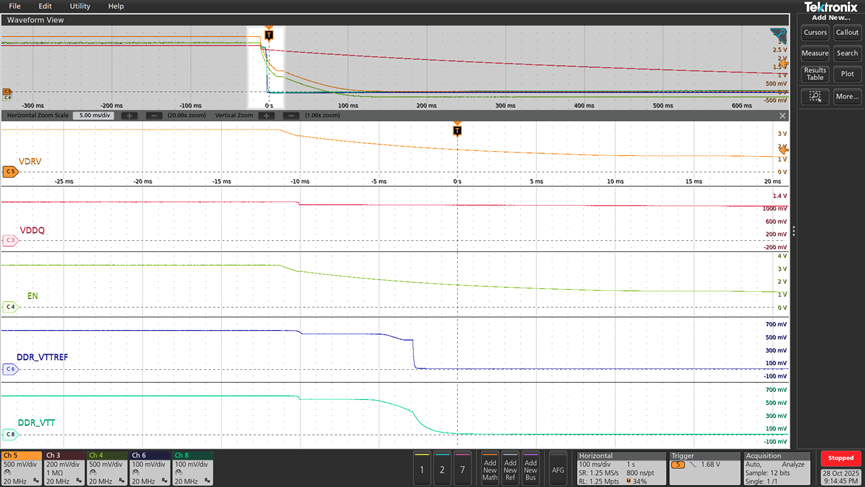
Task: Click the vertical zoom in plus button
Action: coord(266,115)
